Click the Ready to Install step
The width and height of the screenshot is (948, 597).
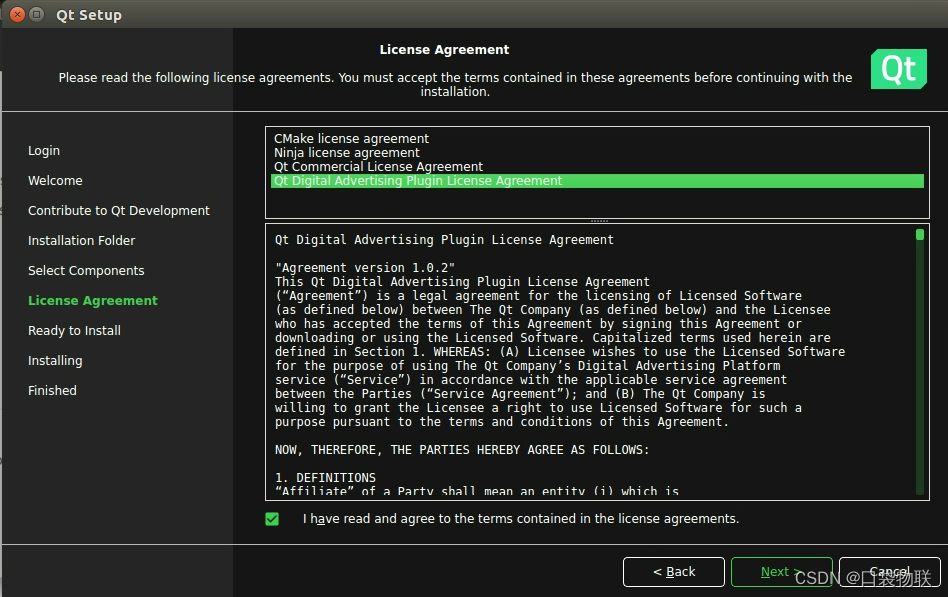point(74,330)
